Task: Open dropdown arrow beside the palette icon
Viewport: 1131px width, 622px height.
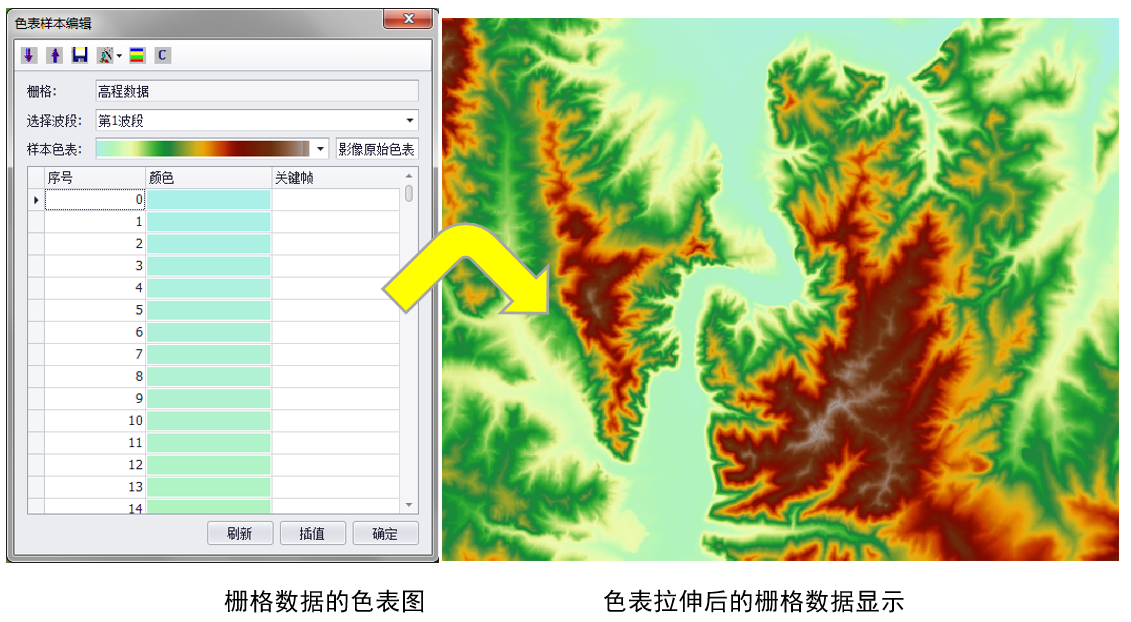Action: coord(119,56)
